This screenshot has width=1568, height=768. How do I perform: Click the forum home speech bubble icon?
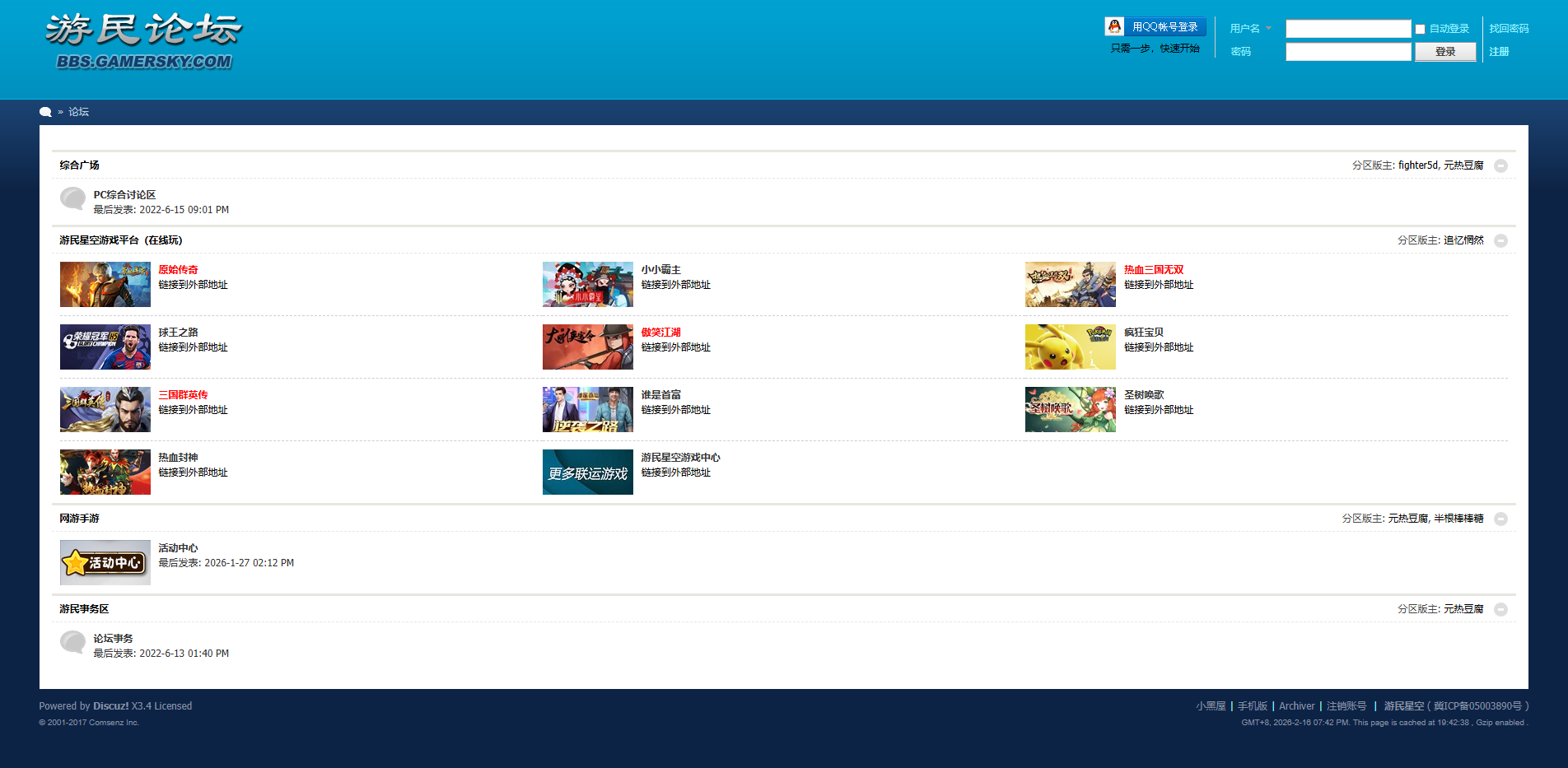[x=45, y=112]
